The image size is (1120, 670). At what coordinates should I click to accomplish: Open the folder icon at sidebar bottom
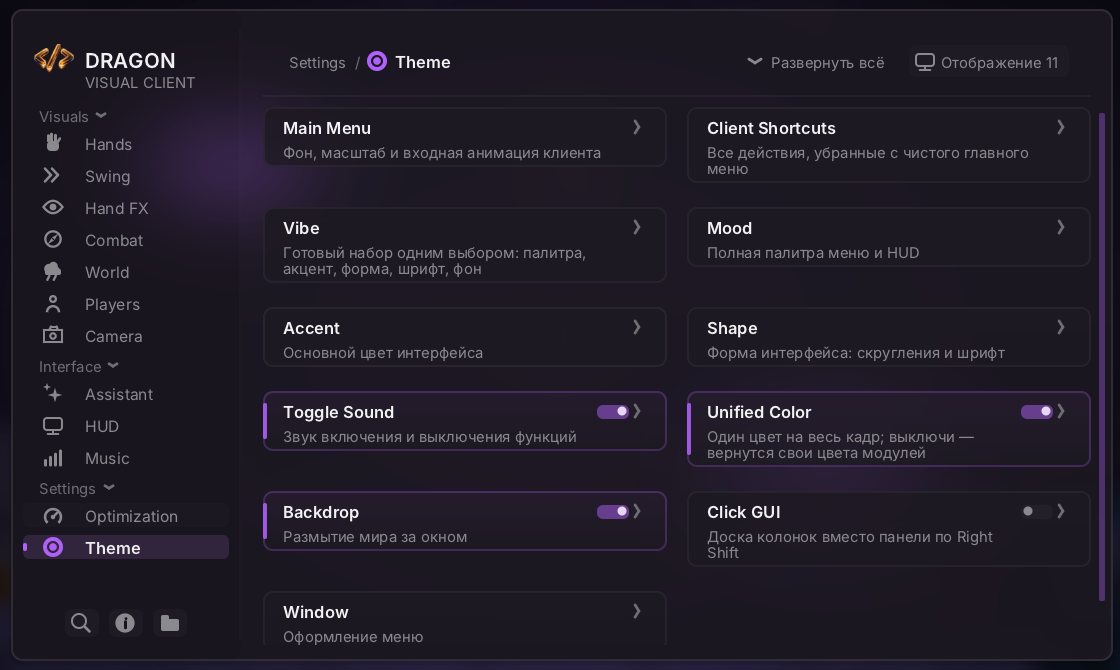click(170, 623)
